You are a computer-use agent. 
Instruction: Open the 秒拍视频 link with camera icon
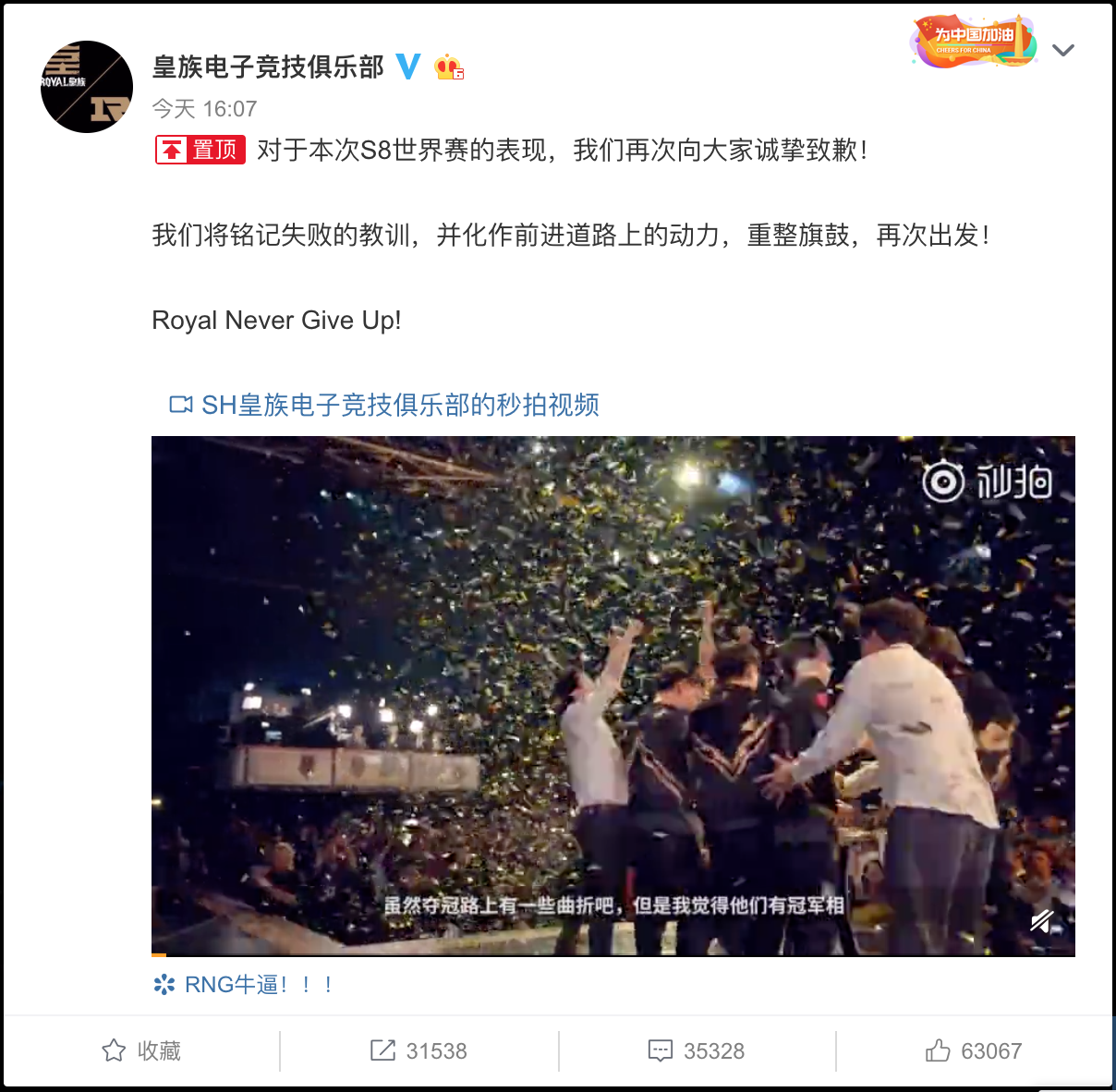point(384,405)
